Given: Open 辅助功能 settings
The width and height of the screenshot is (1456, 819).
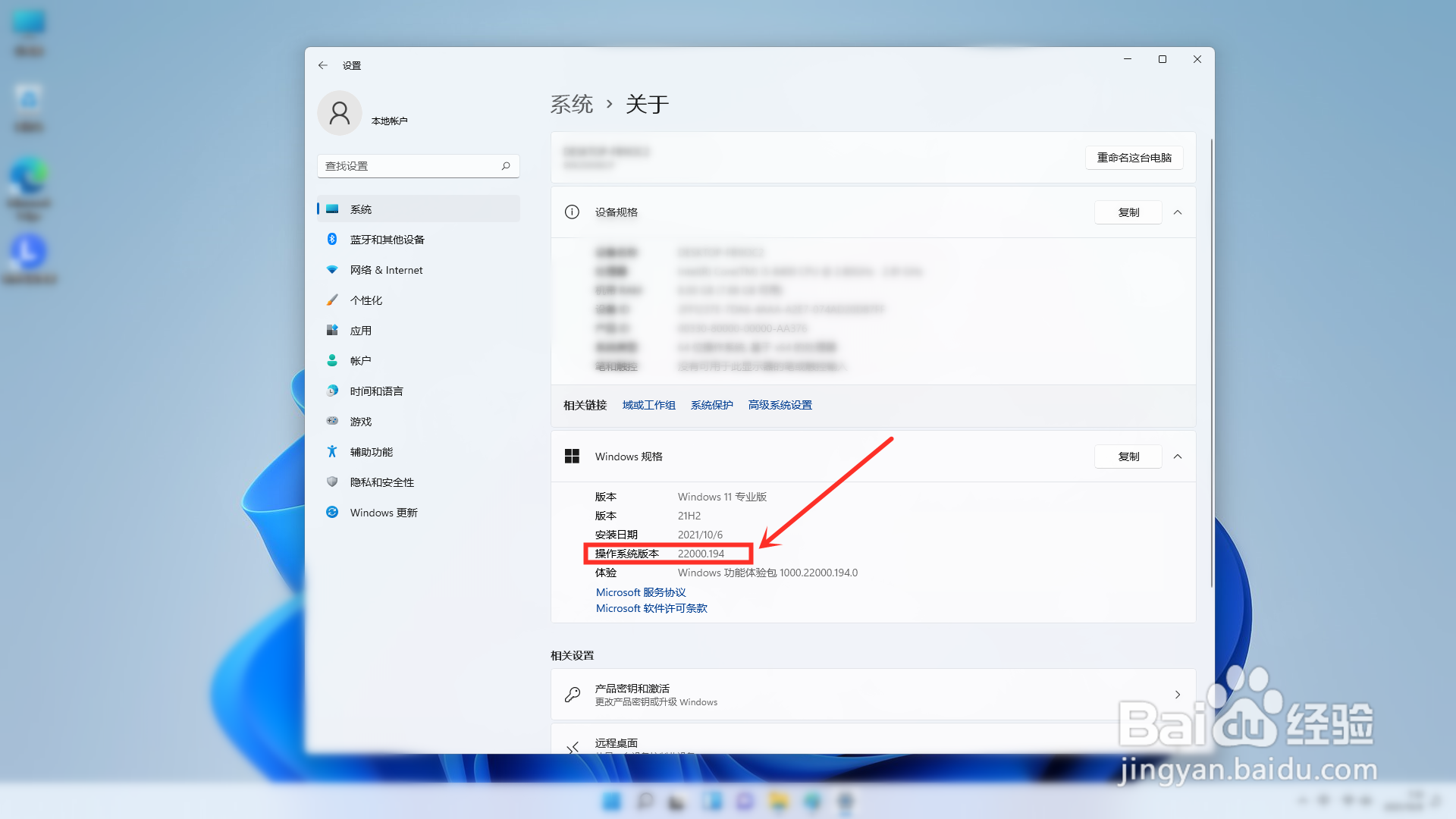Looking at the screenshot, I should pyautogui.click(x=418, y=452).
